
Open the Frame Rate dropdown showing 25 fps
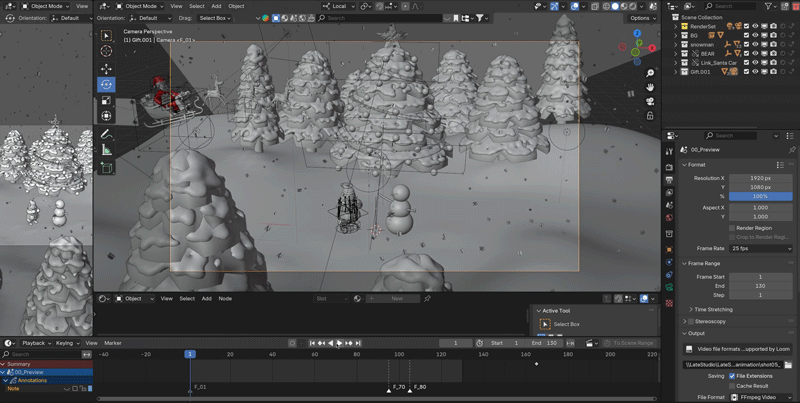761,248
